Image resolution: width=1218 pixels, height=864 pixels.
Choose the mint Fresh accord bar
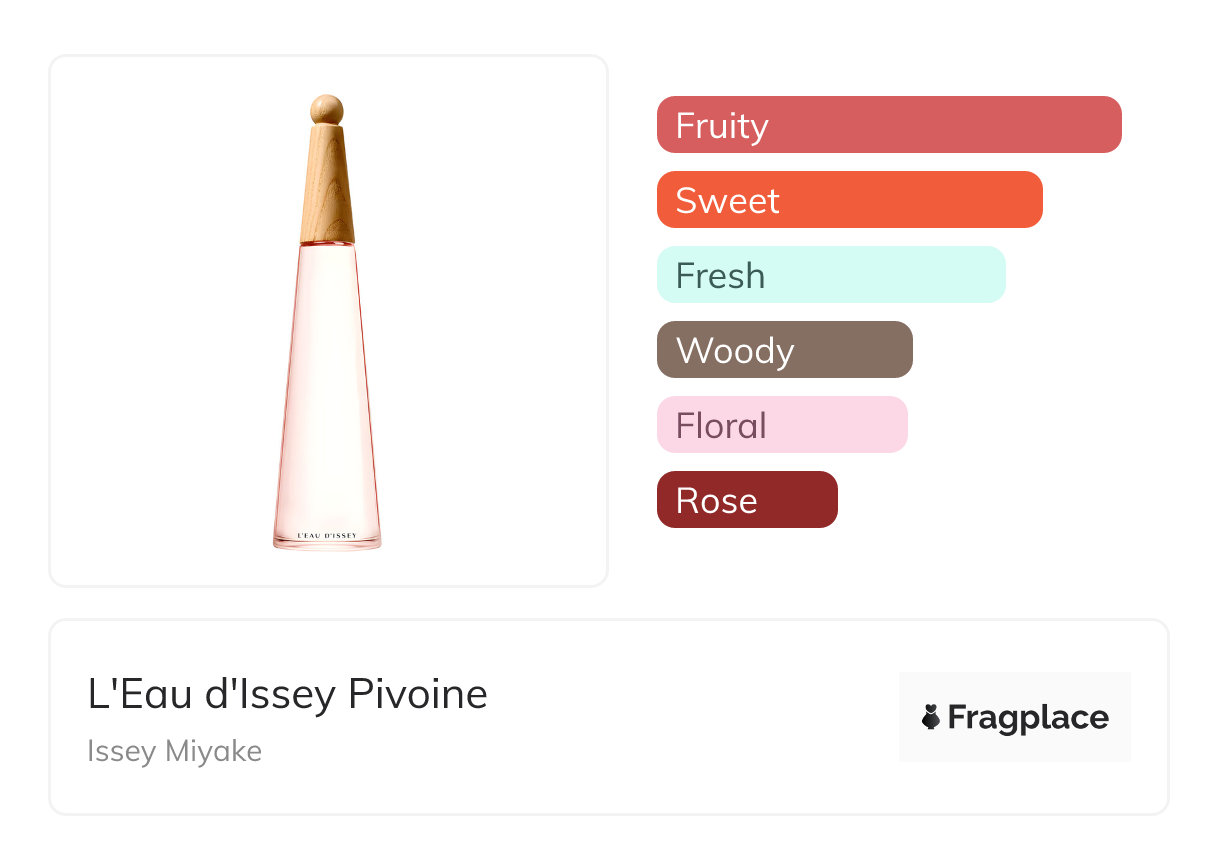(x=831, y=275)
